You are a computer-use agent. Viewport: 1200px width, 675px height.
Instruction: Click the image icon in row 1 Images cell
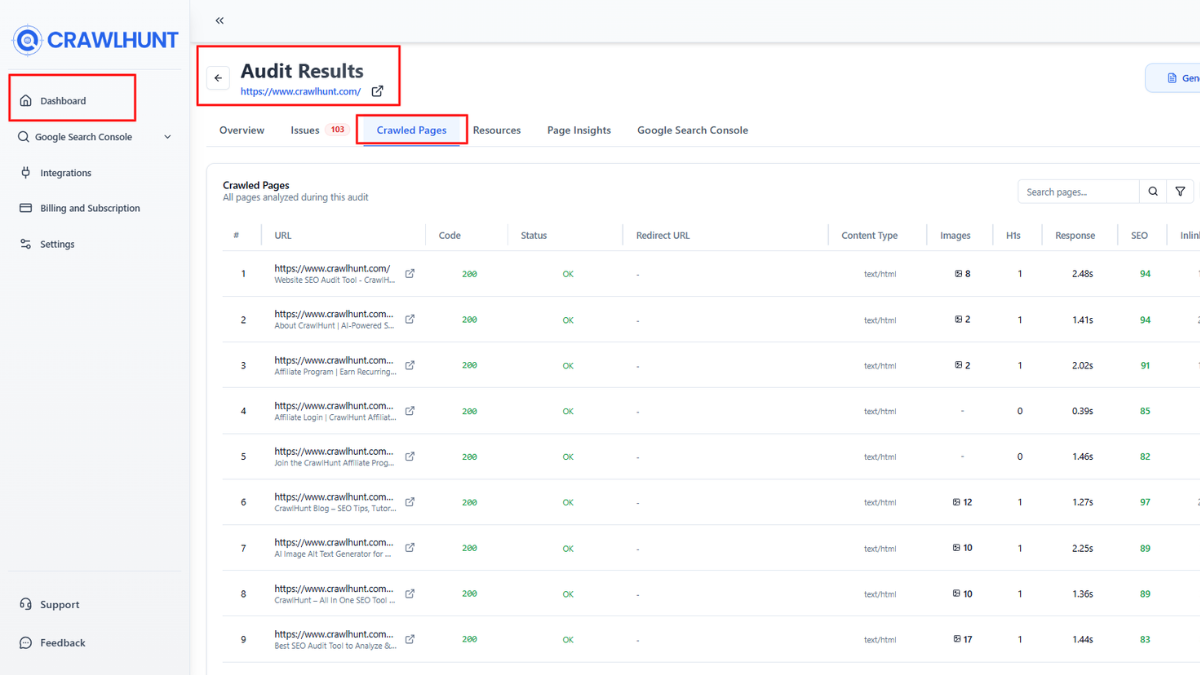(x=958, y=274)
